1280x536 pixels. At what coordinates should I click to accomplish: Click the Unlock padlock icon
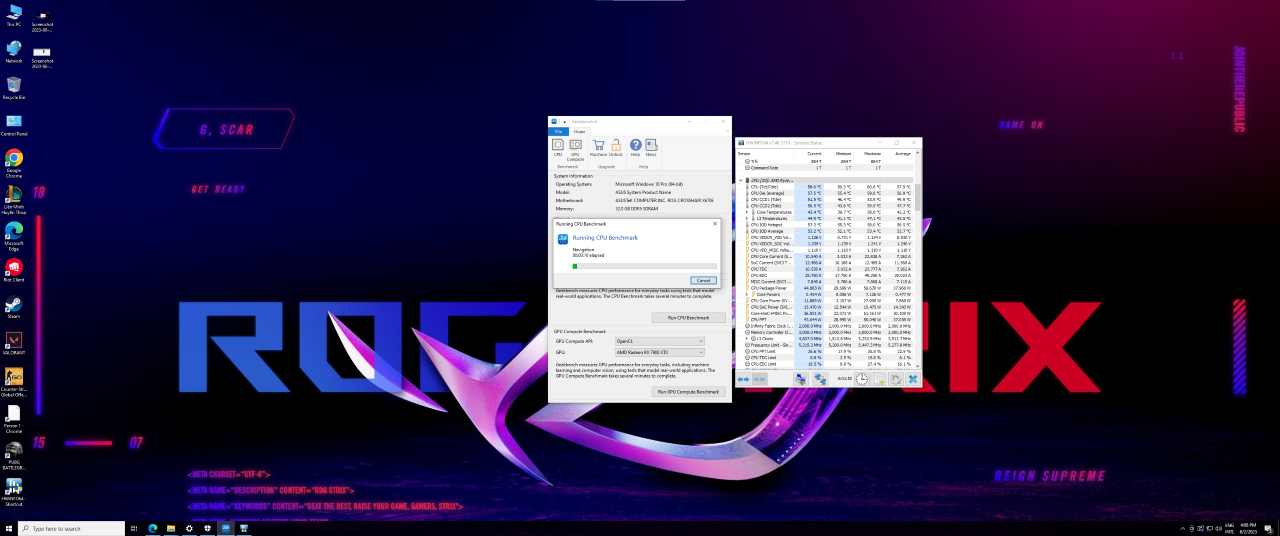(x=616, y=146)
